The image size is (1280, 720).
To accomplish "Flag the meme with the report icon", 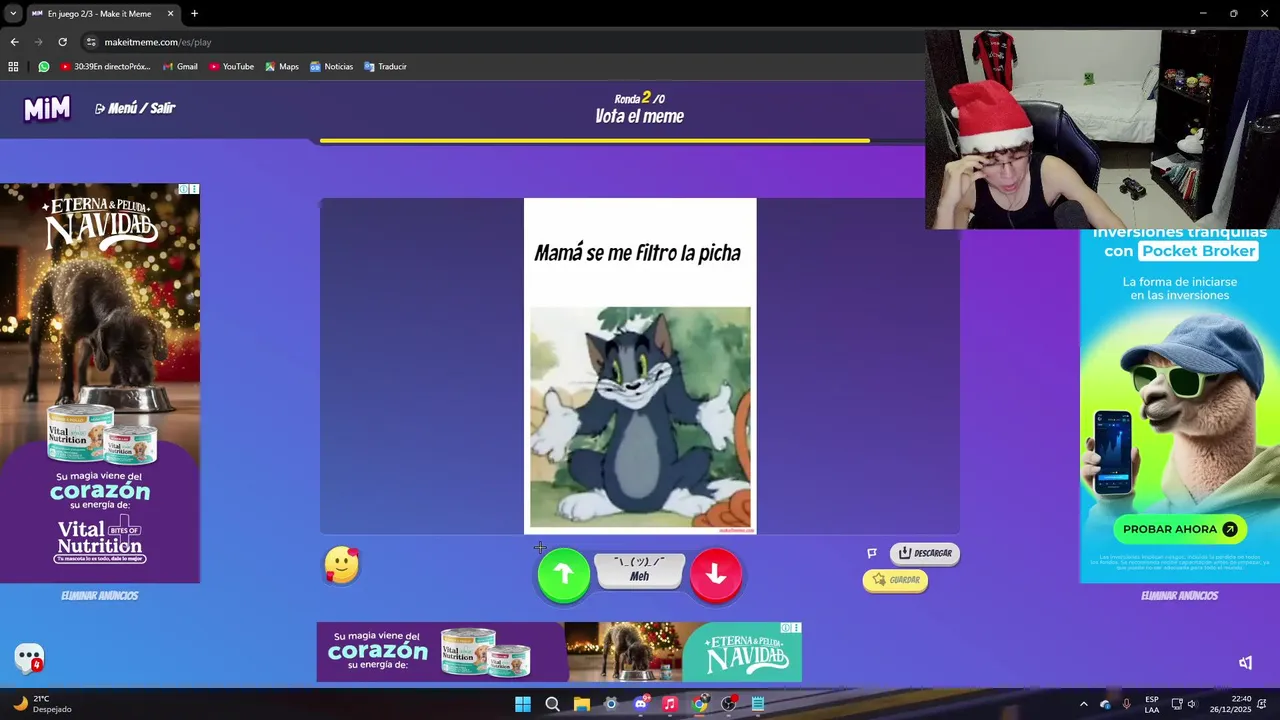I will (871, 553).
